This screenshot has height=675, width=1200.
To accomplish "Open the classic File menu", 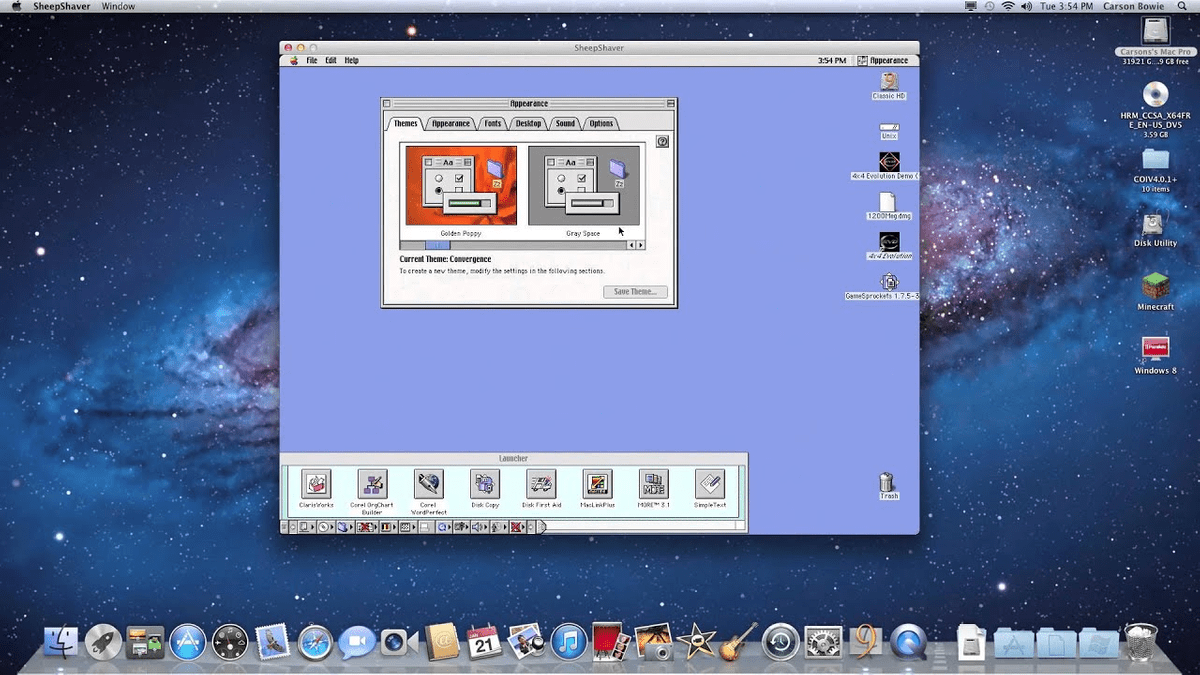I will coord(312,61).
